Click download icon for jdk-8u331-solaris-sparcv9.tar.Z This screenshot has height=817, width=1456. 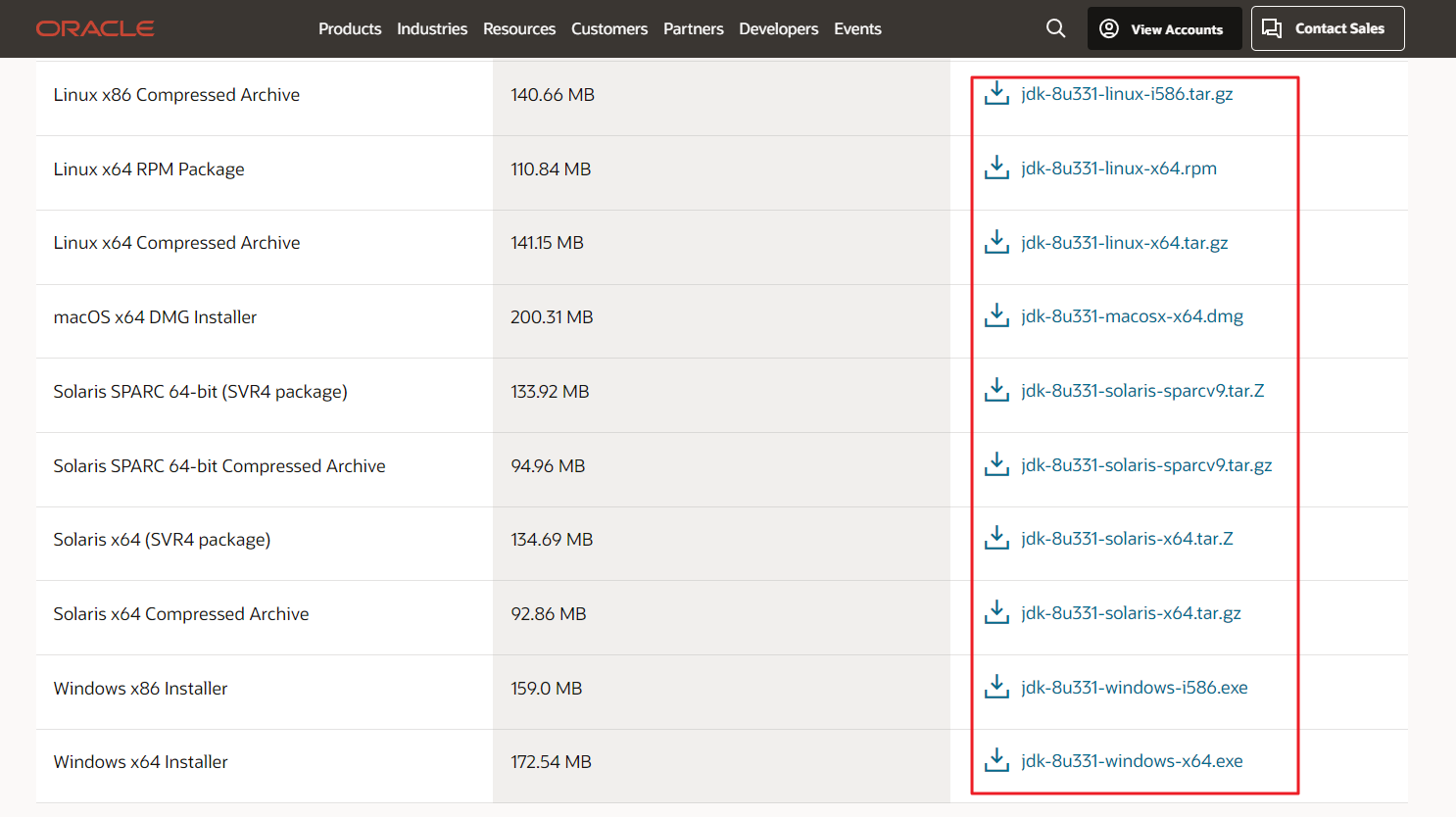(996, 390)
